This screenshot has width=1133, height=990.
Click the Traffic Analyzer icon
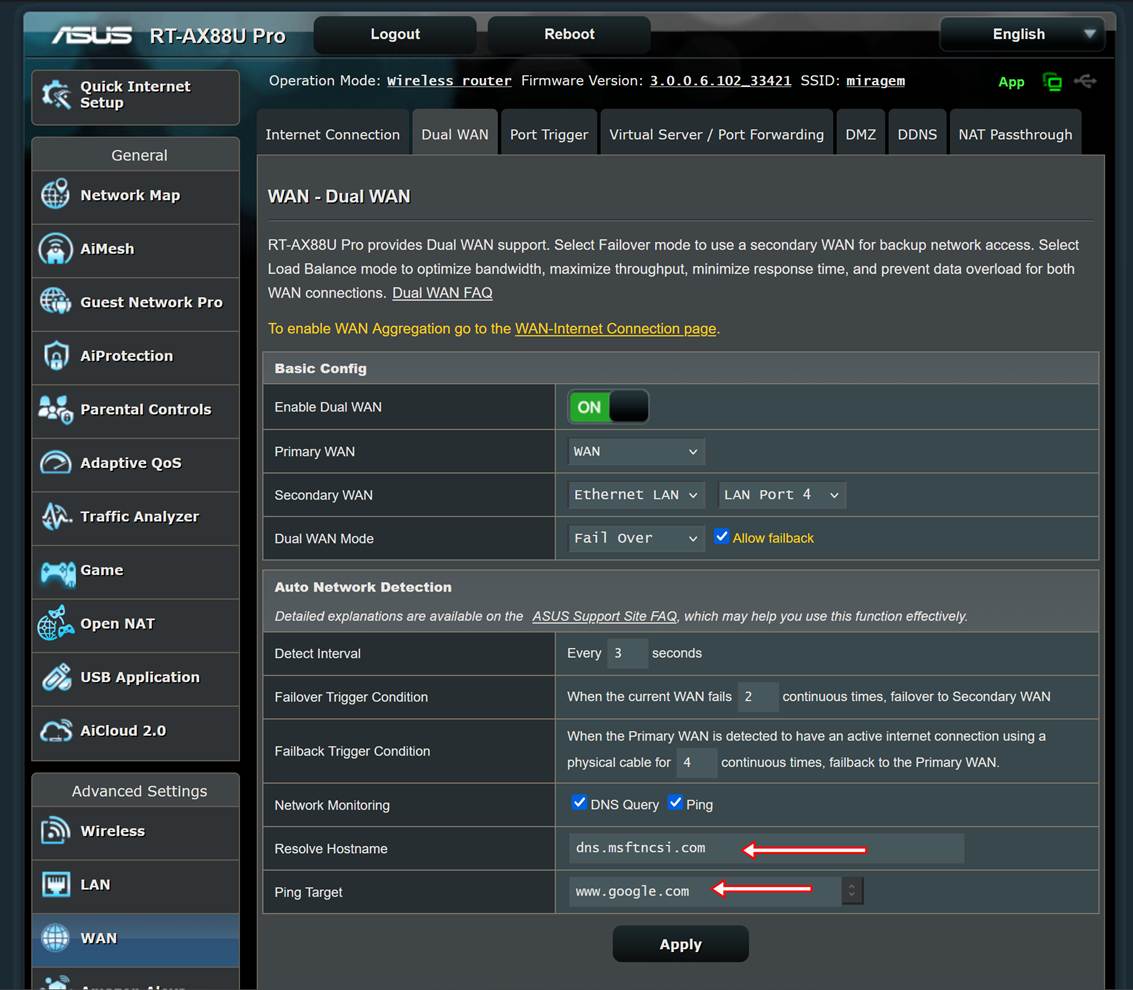click(x=56, y=517)
